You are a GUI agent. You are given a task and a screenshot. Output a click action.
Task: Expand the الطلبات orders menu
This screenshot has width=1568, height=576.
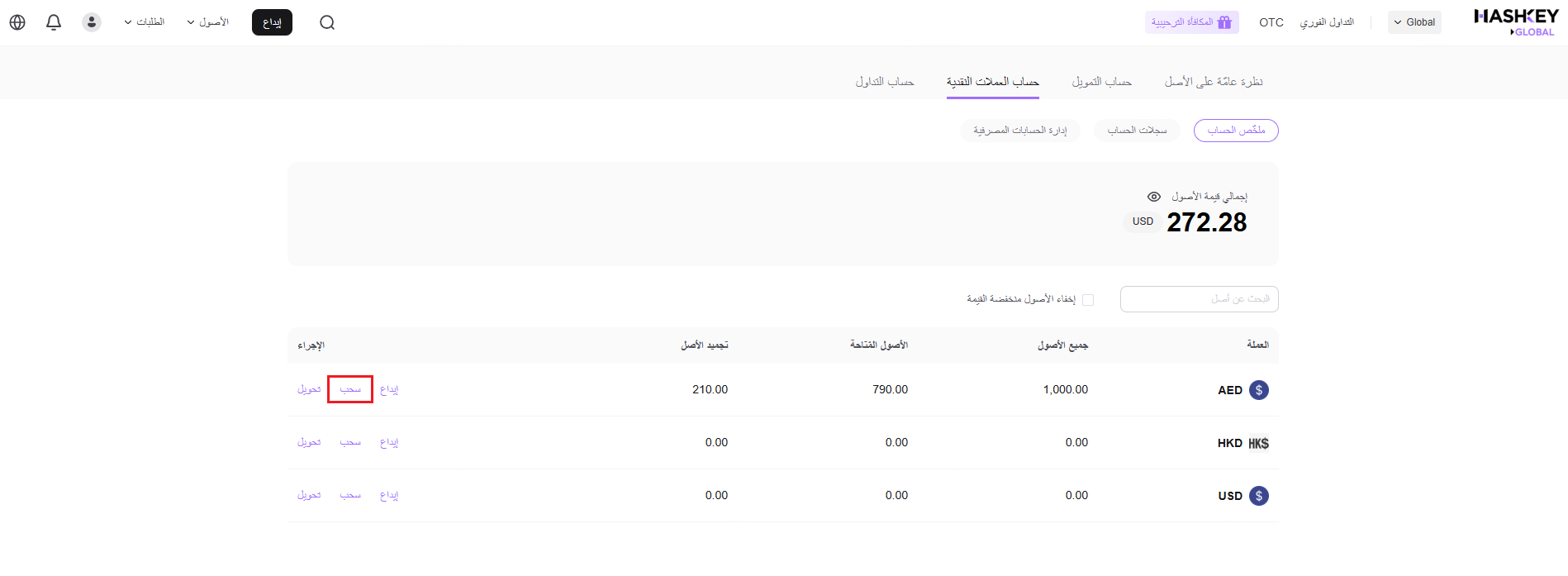point(145,22)
